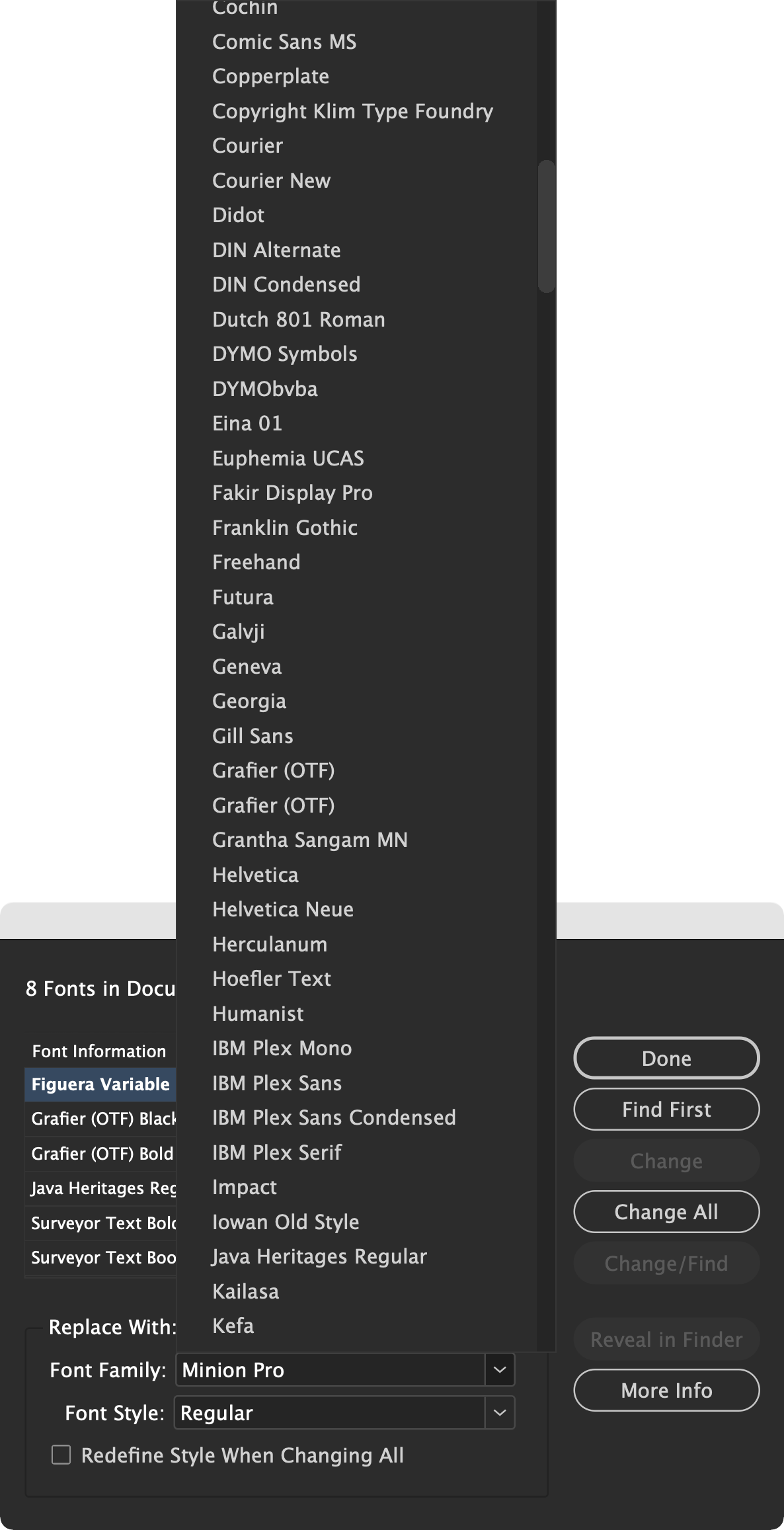Expand the Font Family dropdown arrow

[500, 1369]
